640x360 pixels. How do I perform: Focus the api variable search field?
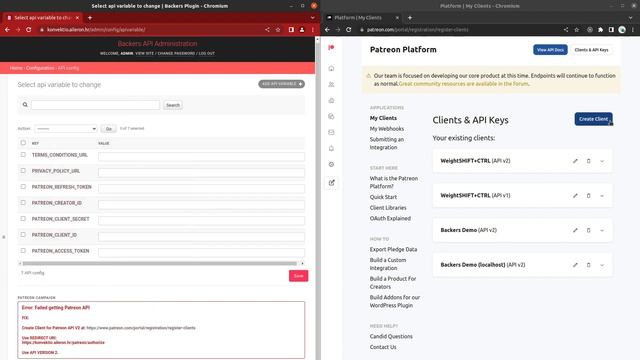coord(96,105)
